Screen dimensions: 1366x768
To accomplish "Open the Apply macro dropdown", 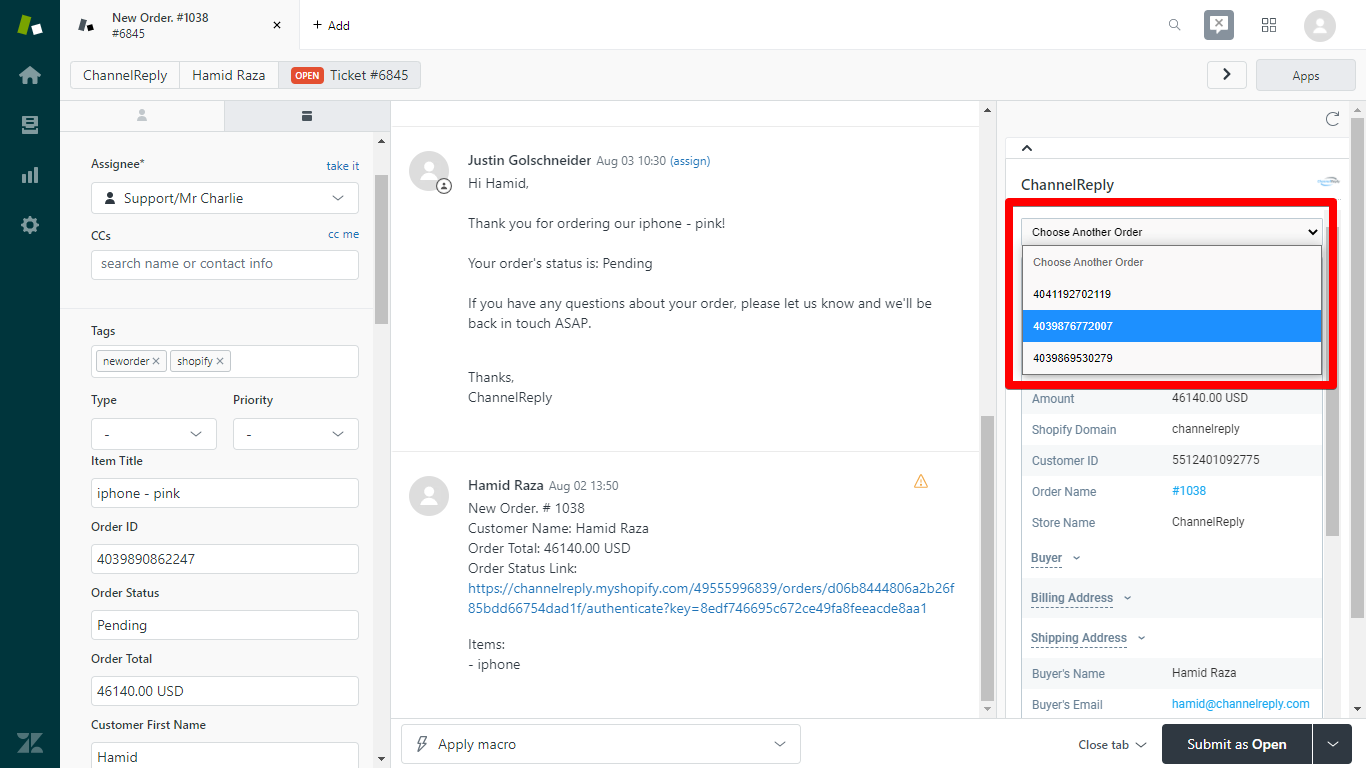I will (601, 744).
